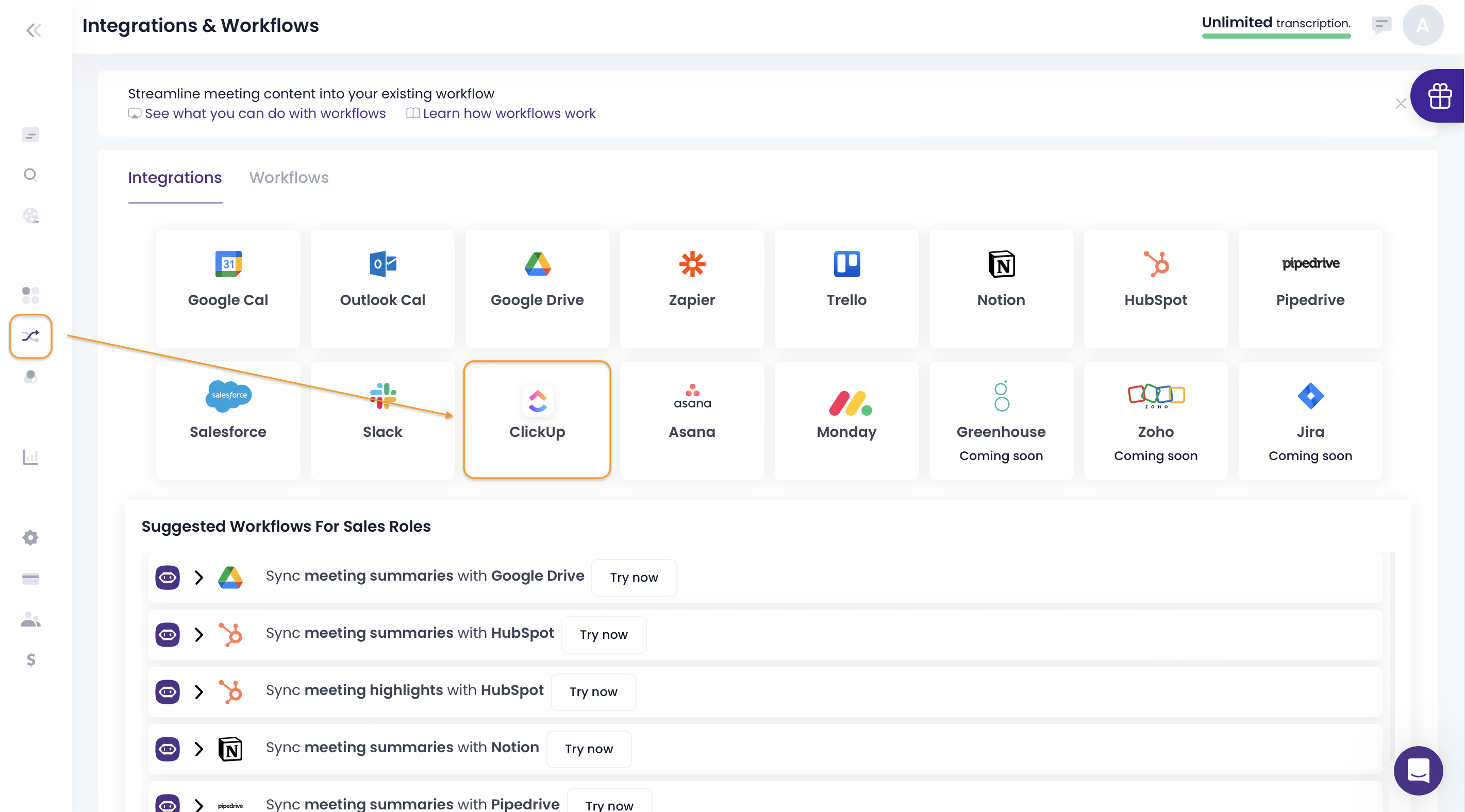Open the search icon in sidebar
Viewport: 1465px width, 812px height.
click(x=31, y=175)
